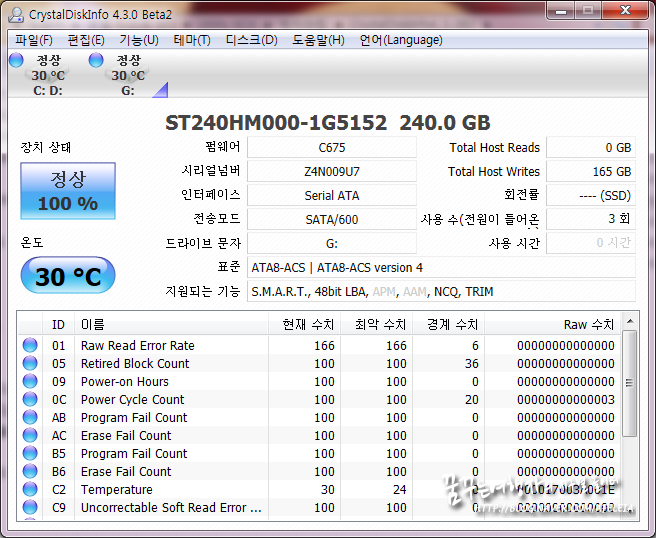Open the 디스크(D) menu

251,40
